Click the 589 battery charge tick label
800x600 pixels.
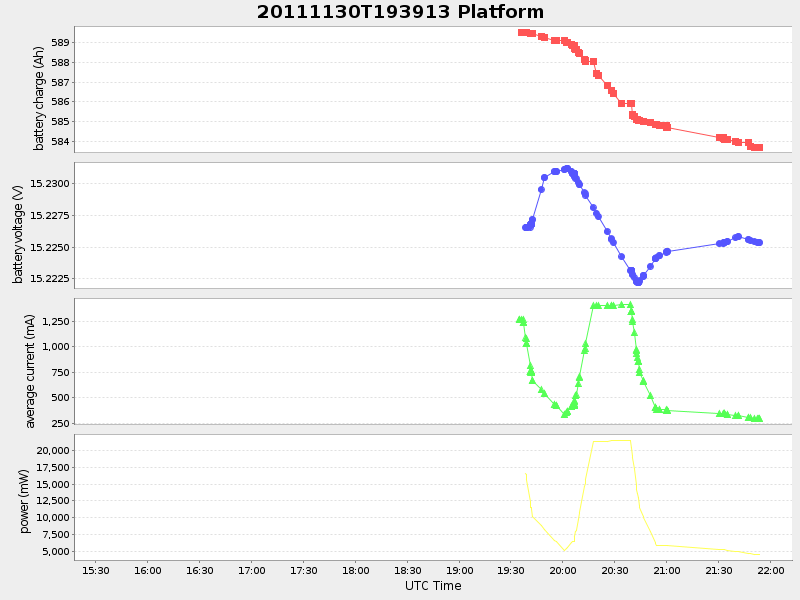point(62,40)
